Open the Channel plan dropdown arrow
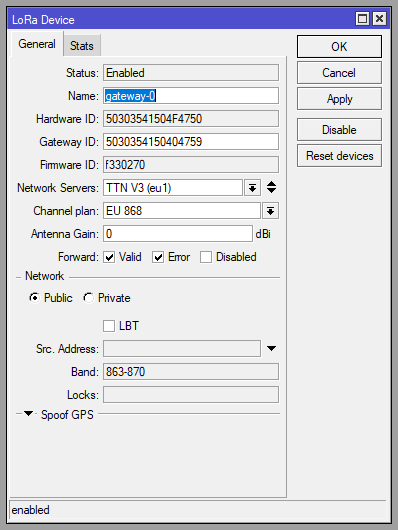This screenshot has width=398, height=530. coord(270,211)
